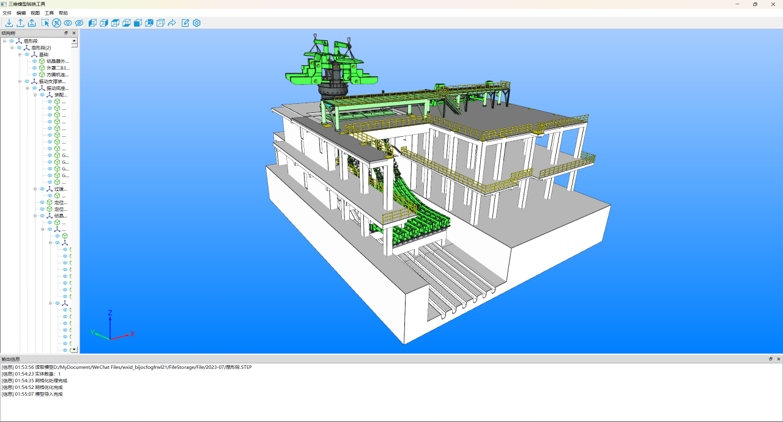783x422 pixels.
Task: Click the hide eye-slash icon in toolbar
Action: 80,23
